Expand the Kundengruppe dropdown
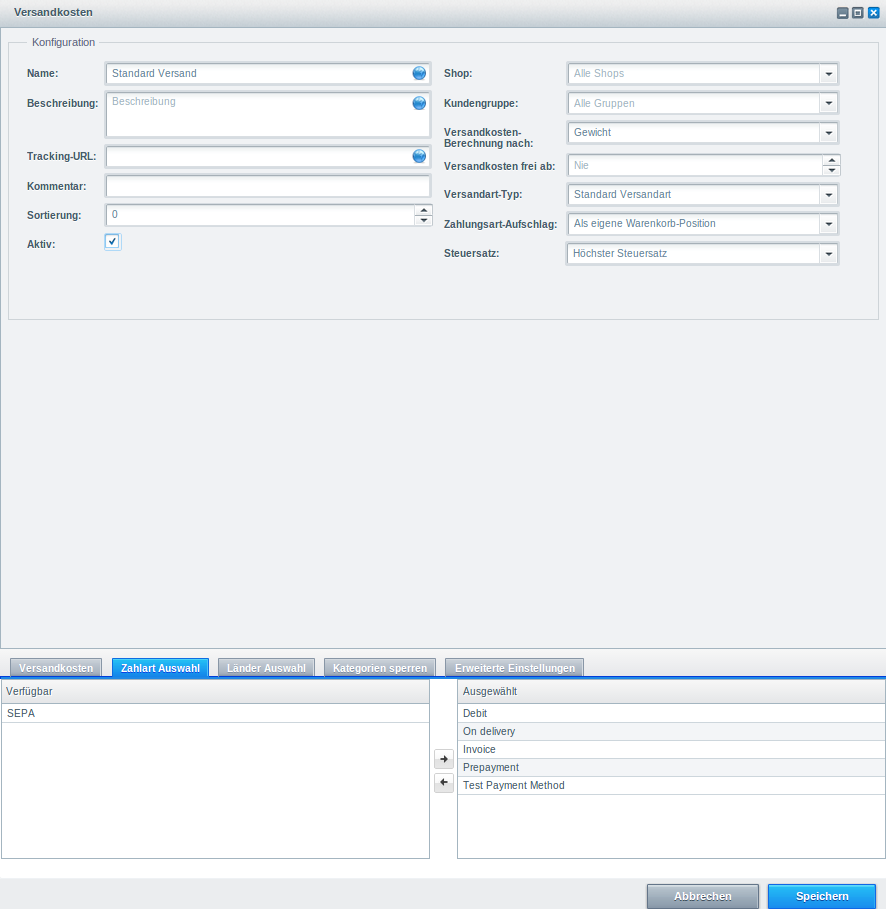Viewport: 886px width, 909px height. coord(828,103)
